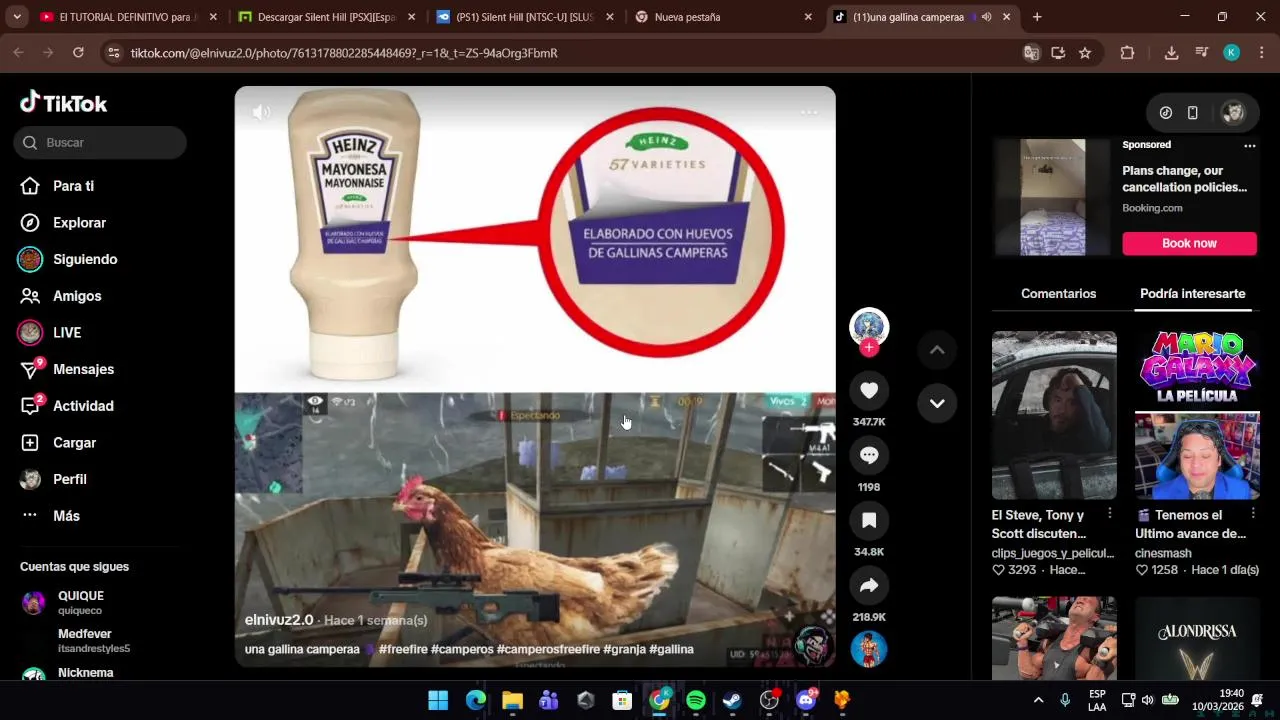
Task: Open the post's three-dot options menu
Action: 809,112
